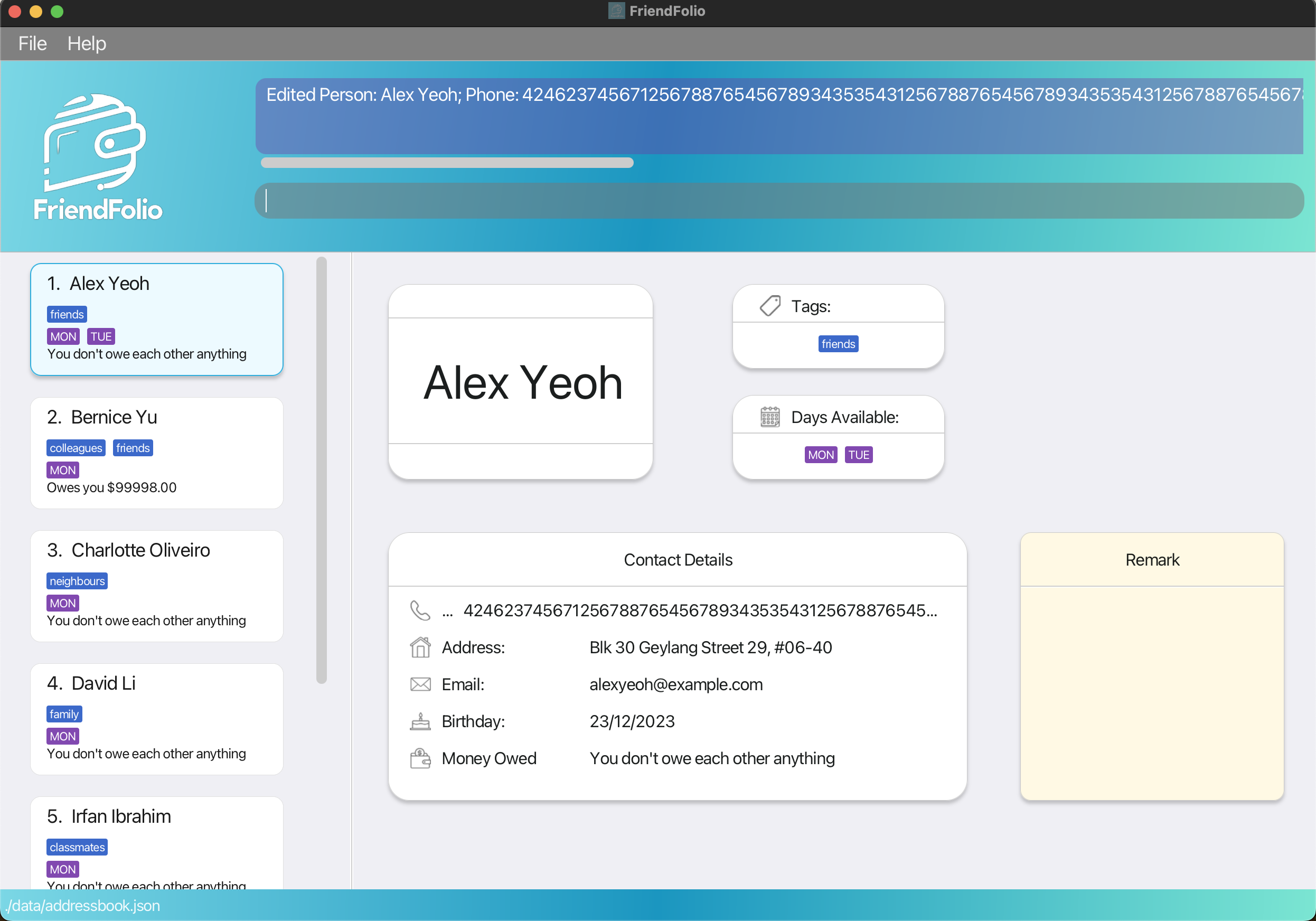Open the Help menu

point(87,43)
